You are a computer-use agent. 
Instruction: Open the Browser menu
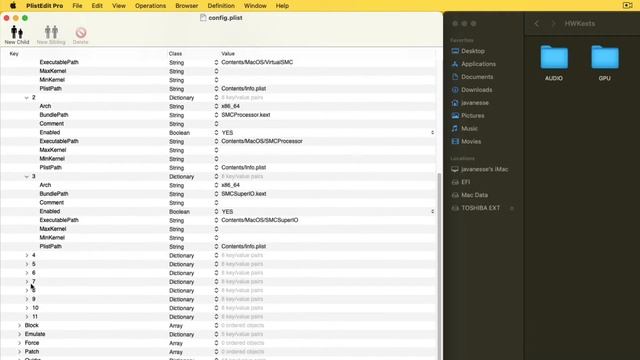coord(187,6)
